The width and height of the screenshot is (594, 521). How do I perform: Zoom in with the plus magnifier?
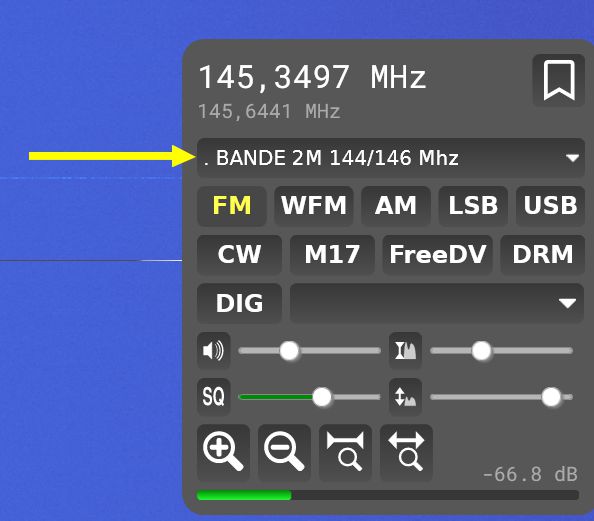tap(224, 452)
